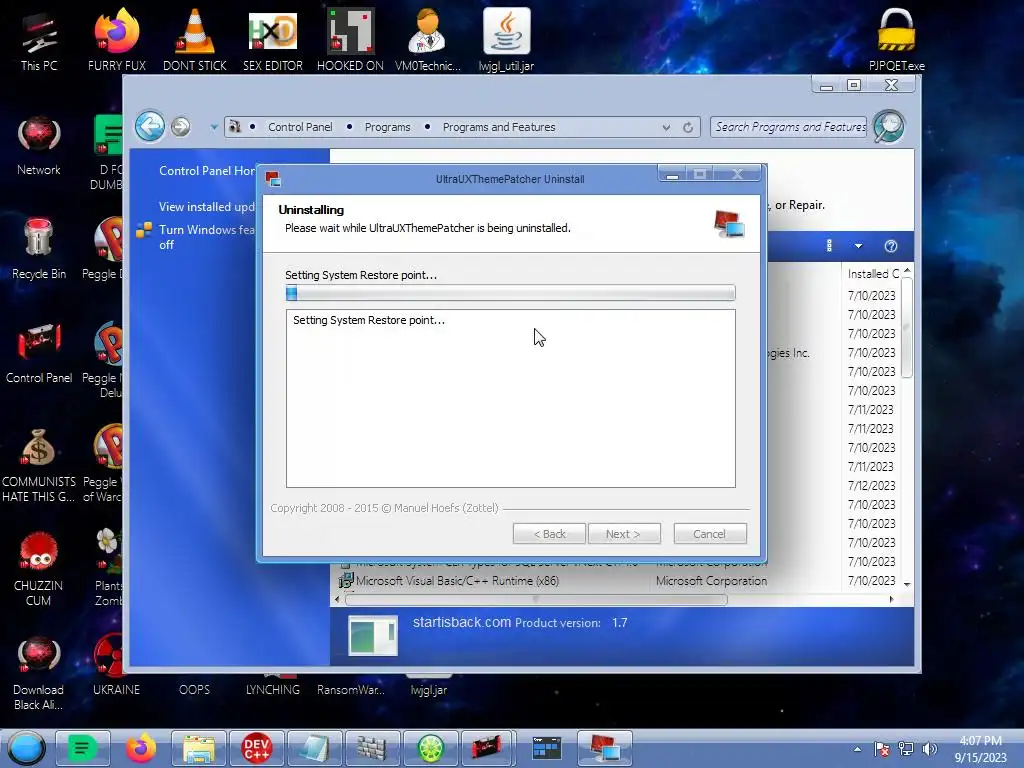Select Programs in the breadcrumb

pos(387,127)
